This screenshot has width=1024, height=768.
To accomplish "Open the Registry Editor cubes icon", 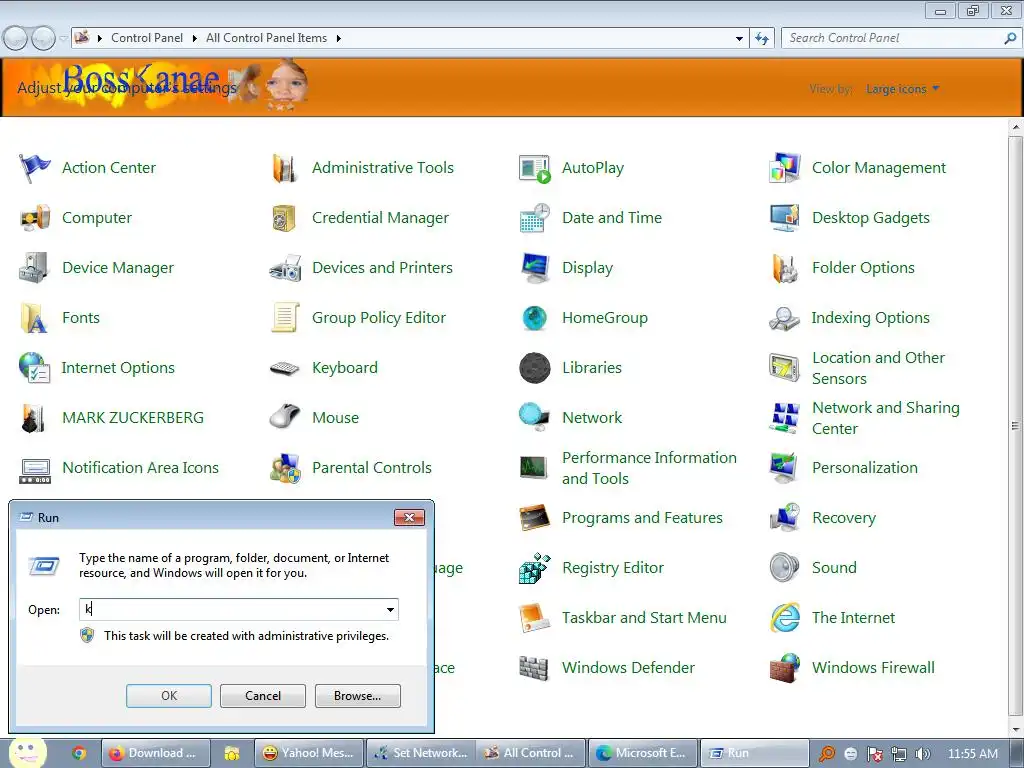I will (535, 568).
